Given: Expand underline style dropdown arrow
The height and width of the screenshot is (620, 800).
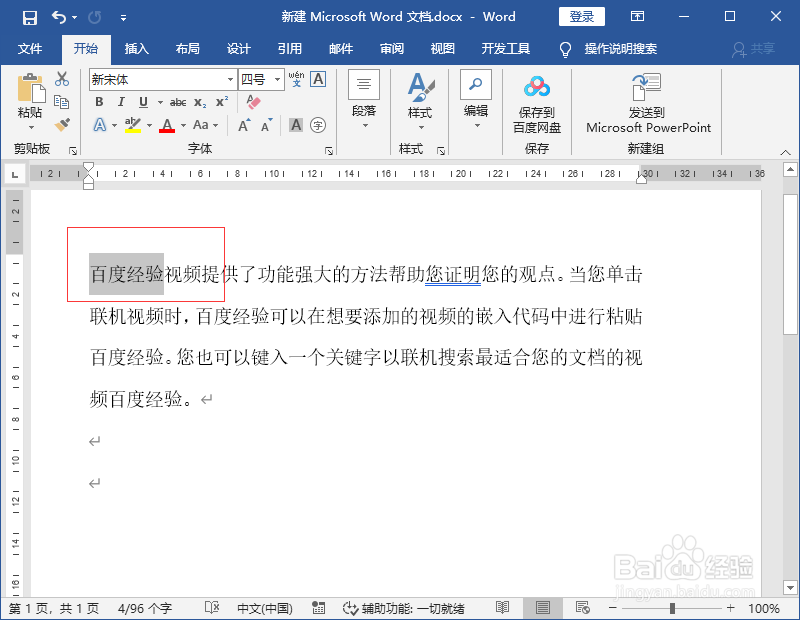Looking at the screenshot, I should pyautogui.click(x=160, y=102).
